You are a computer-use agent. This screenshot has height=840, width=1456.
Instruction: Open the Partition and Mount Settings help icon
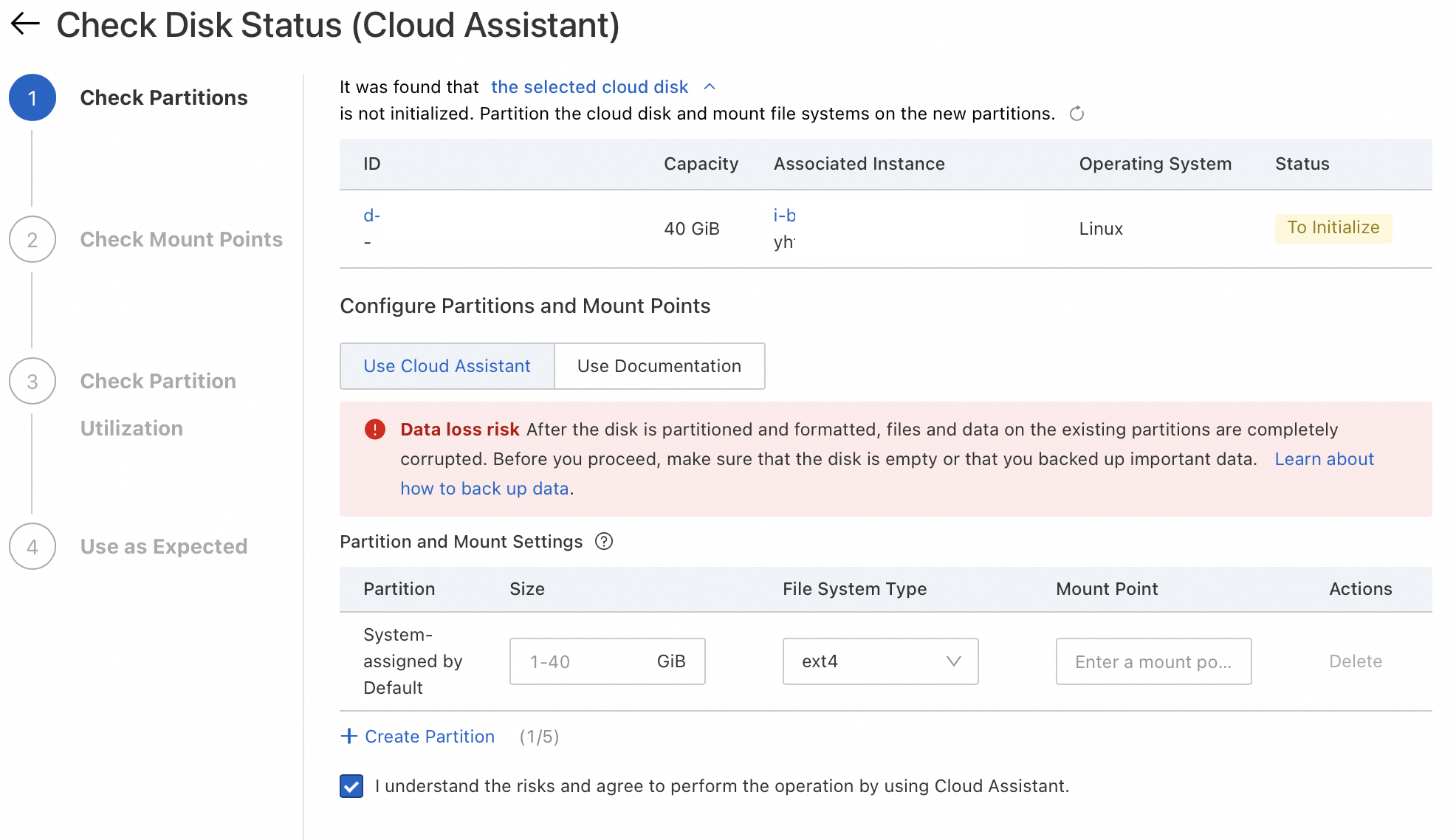604,542
